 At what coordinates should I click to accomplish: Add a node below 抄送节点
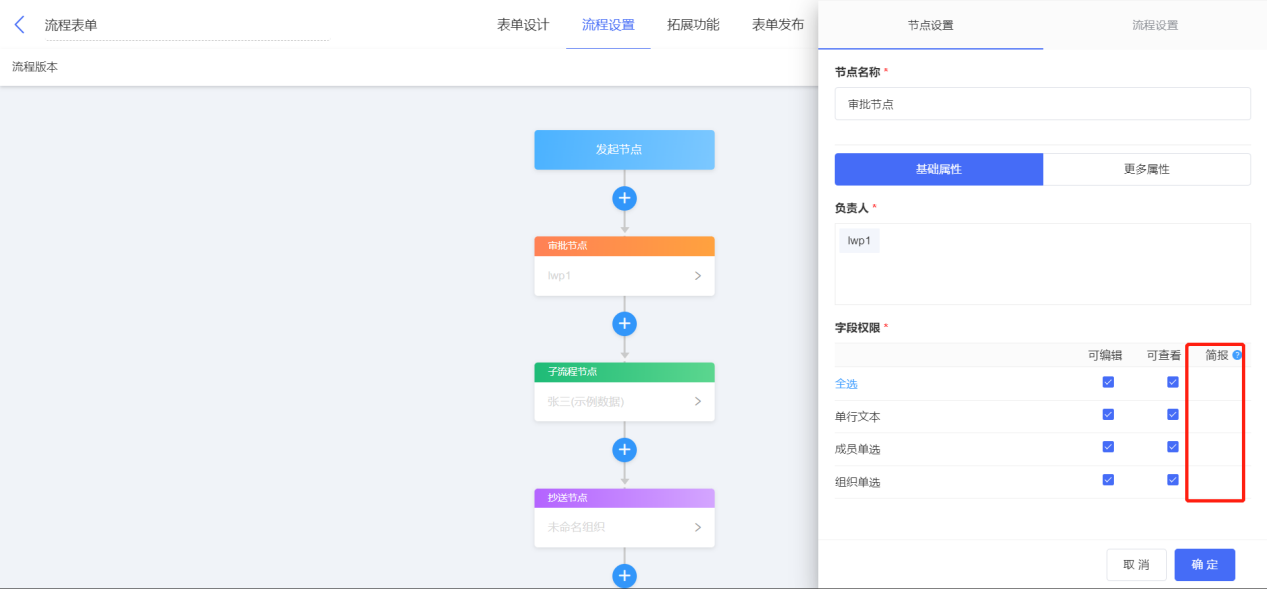(x=624, y=576)
